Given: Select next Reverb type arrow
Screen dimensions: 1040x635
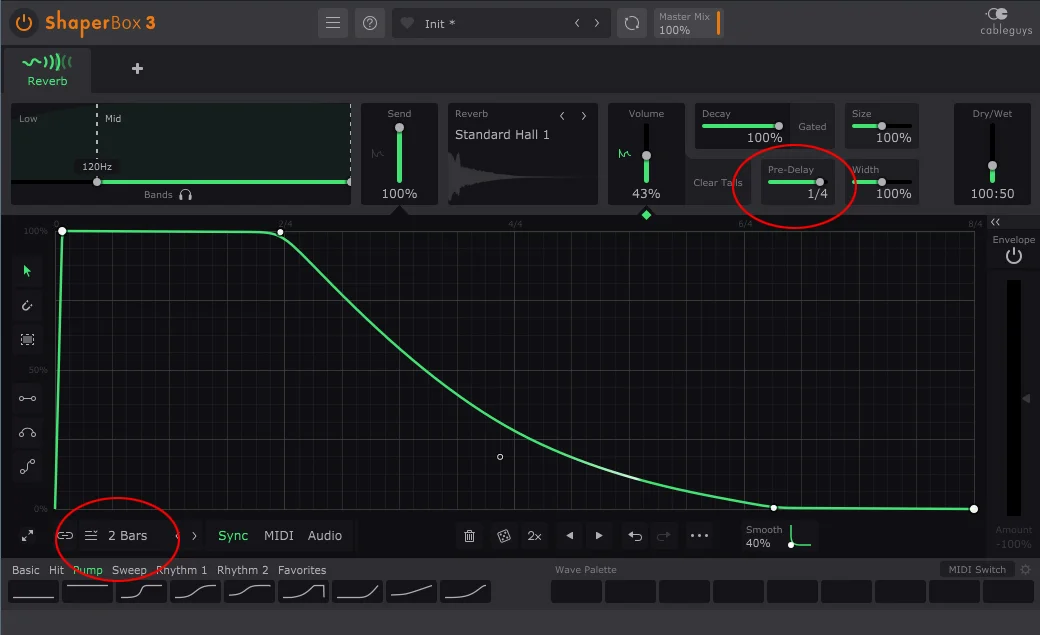Looking at the screenshot, I should [x=584, y=115].
